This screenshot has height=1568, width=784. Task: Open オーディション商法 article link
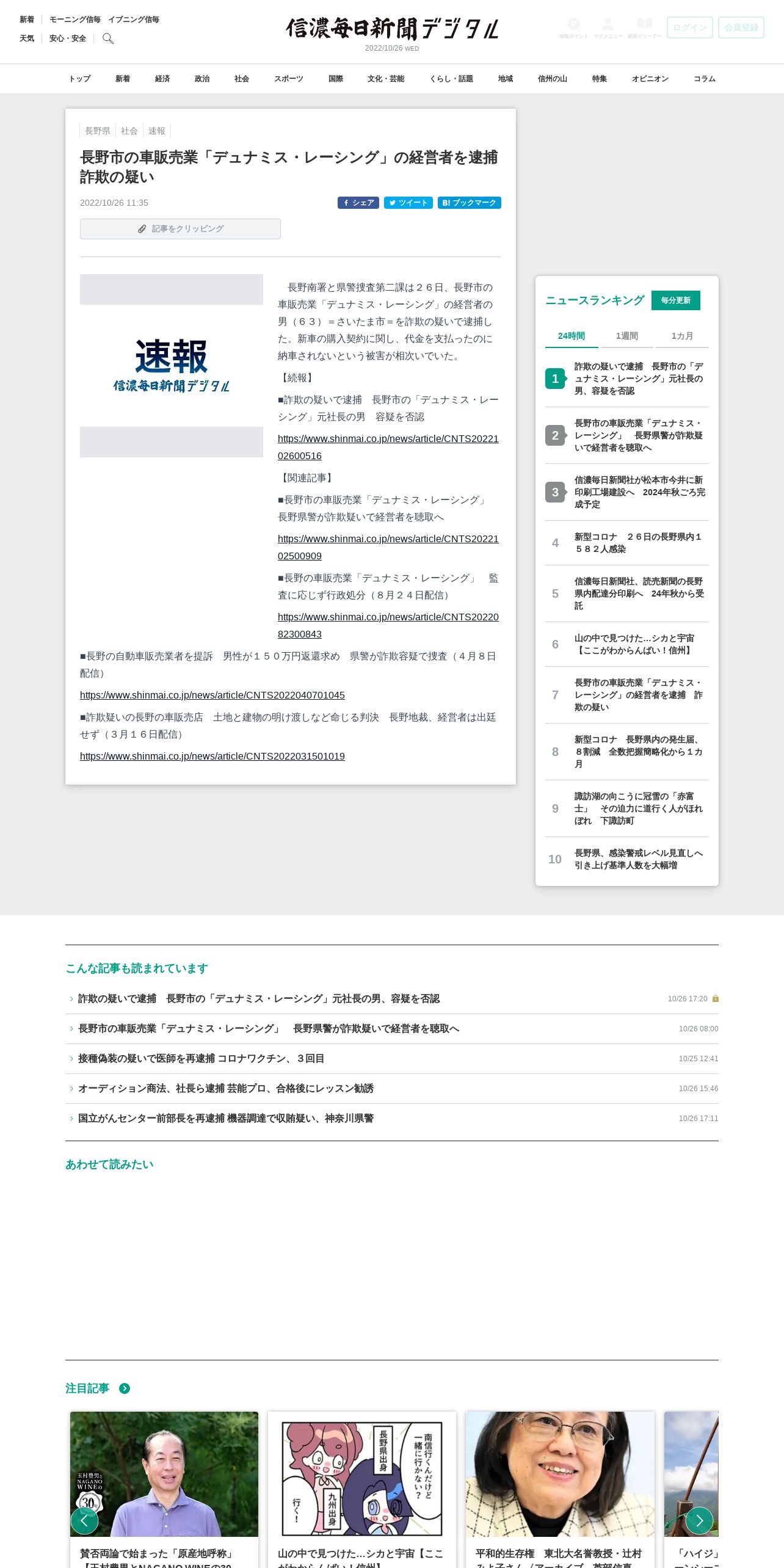tap(226, 1088)
